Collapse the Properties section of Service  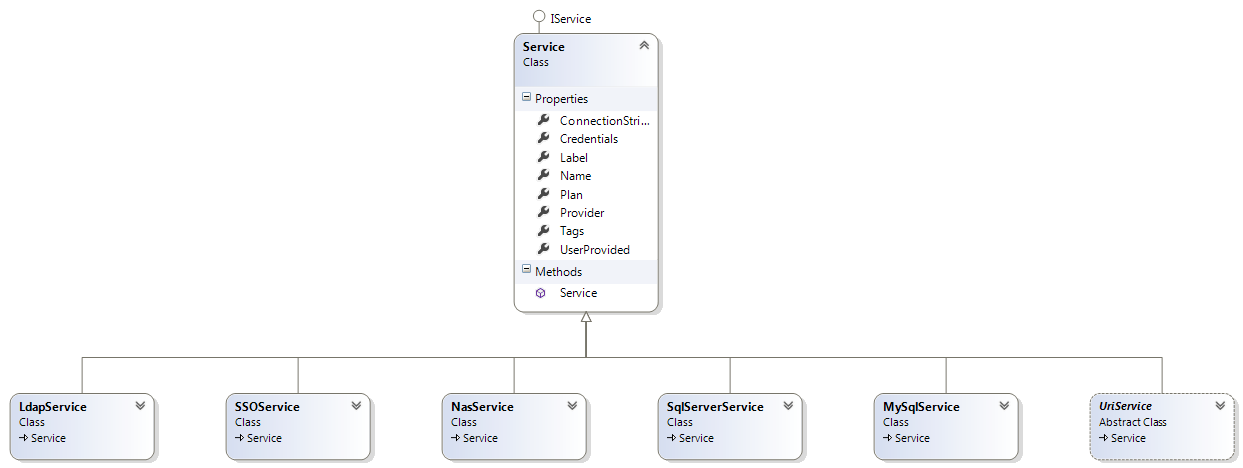[x=526, y=98]
